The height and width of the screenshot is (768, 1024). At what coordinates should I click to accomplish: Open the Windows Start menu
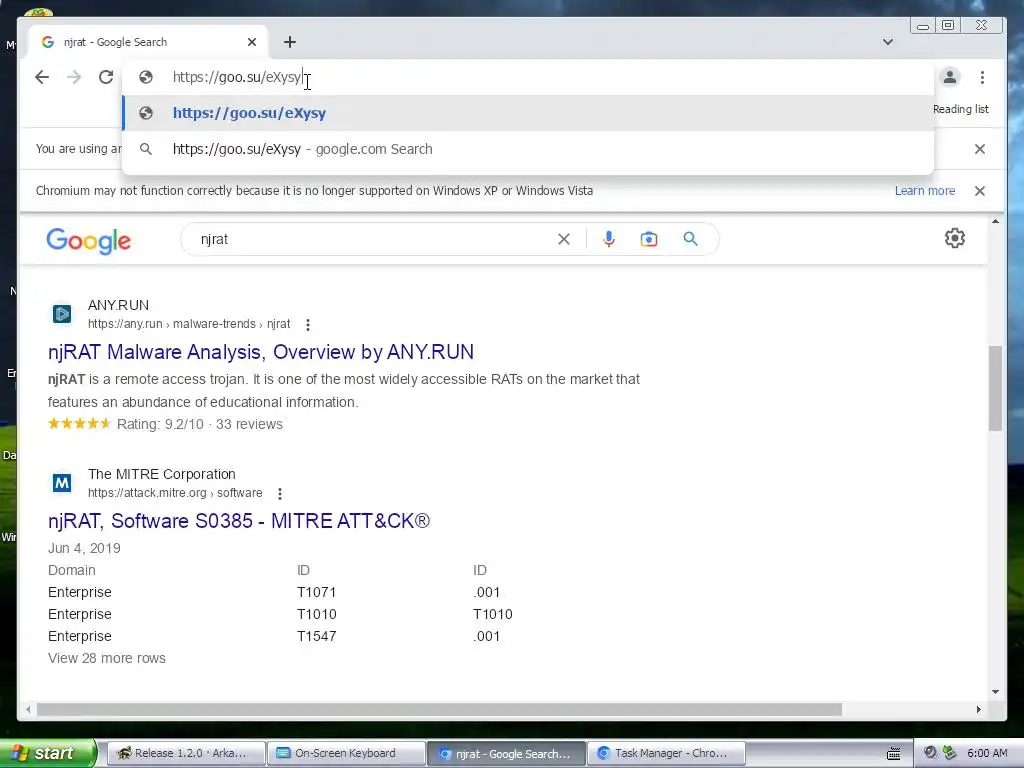pyautogui.click(x=47, y=753)
